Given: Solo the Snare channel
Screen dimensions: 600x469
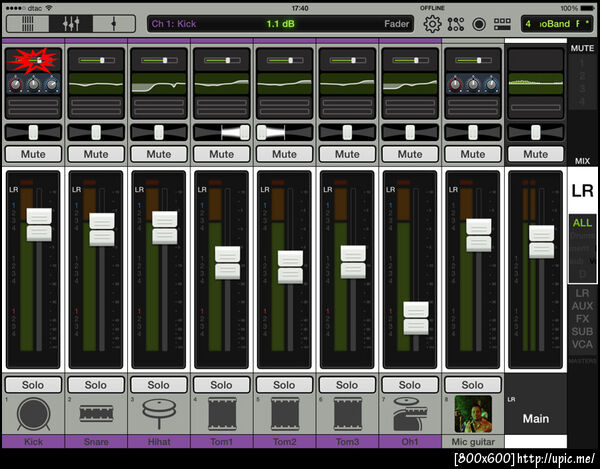Looking at the screenshot, I should click(96, 385).
